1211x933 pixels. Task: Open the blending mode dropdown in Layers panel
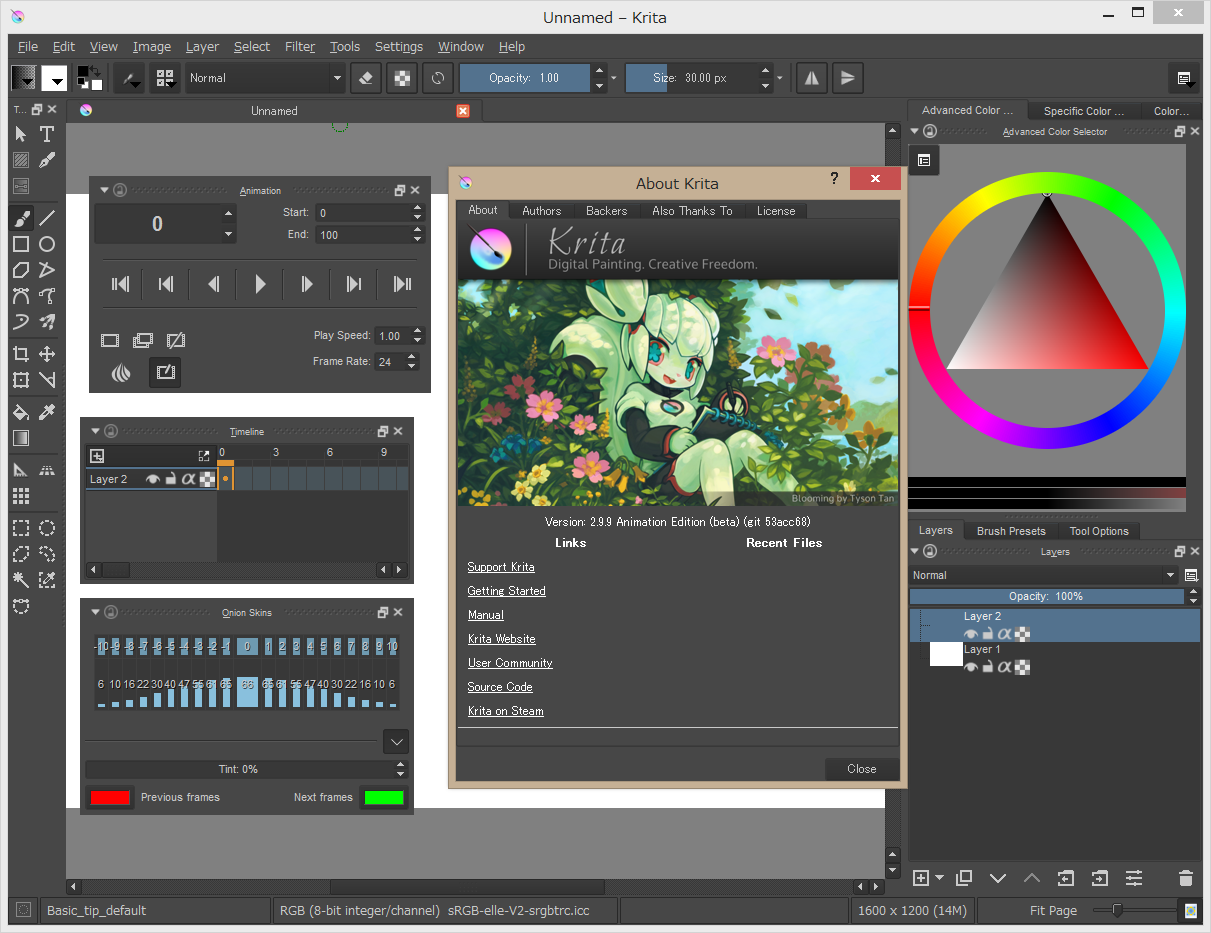click(1040, 575)
